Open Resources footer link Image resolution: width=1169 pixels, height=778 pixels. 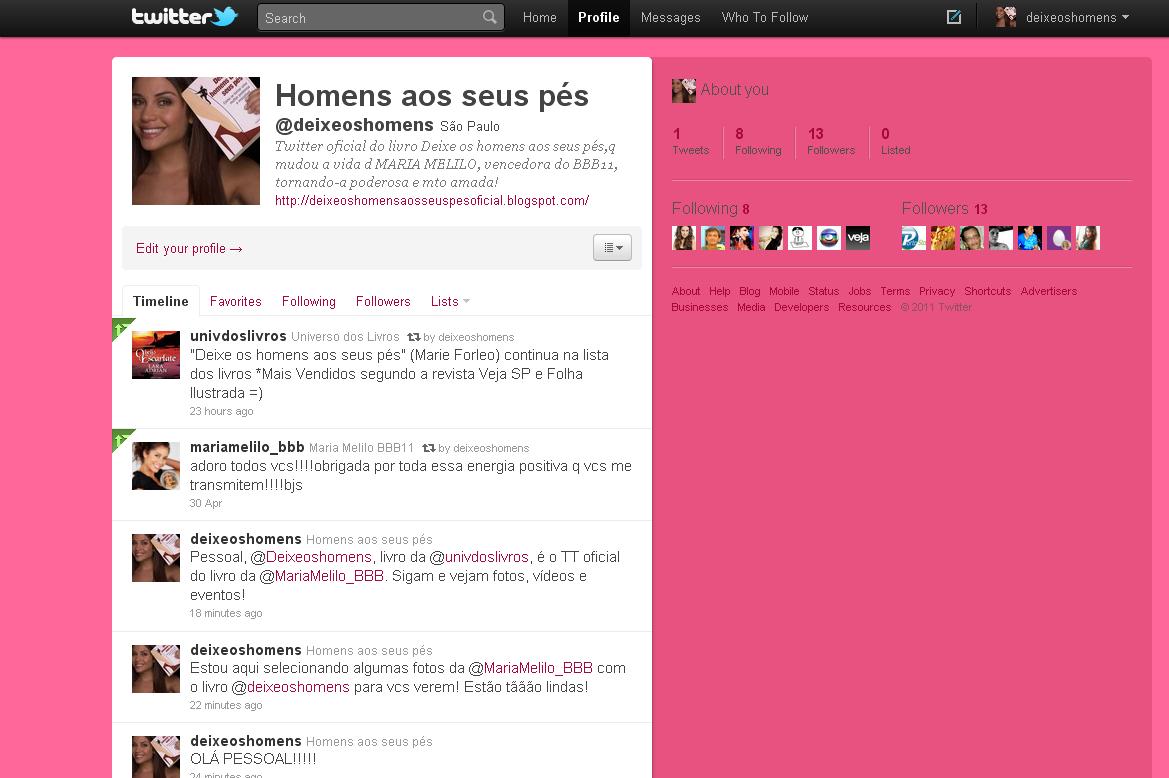coord(865,307)
